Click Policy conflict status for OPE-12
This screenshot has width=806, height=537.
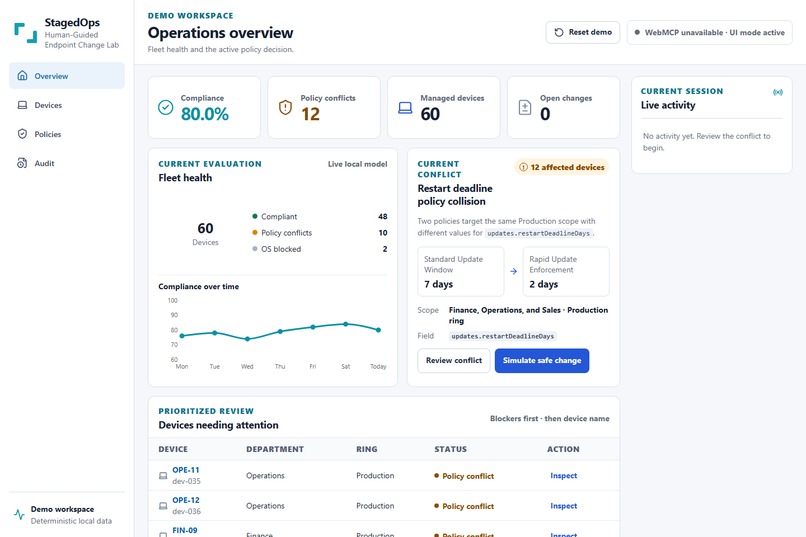tap(464, 506)
